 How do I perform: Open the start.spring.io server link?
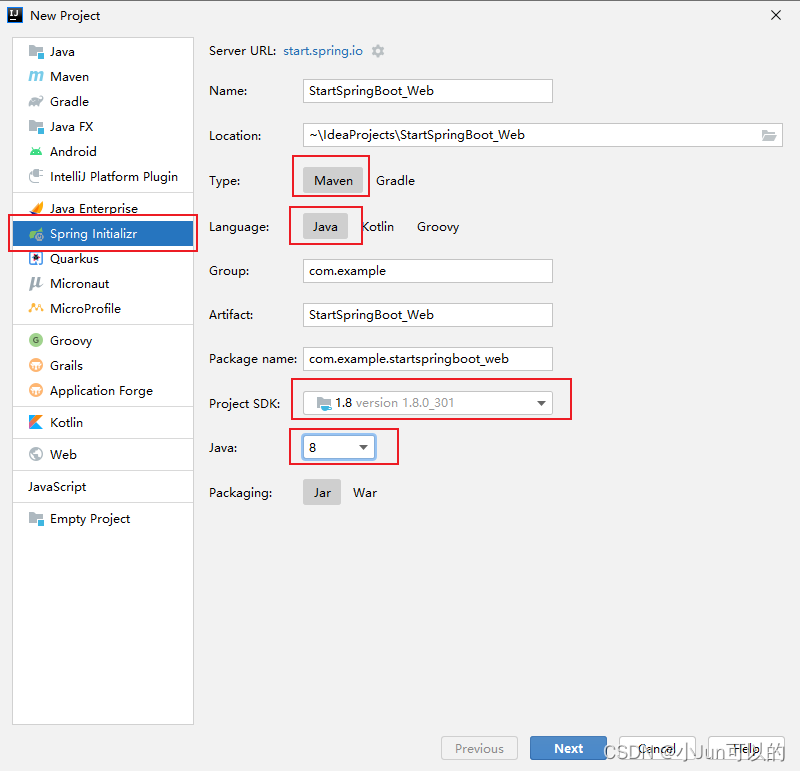tap(323, 51)
